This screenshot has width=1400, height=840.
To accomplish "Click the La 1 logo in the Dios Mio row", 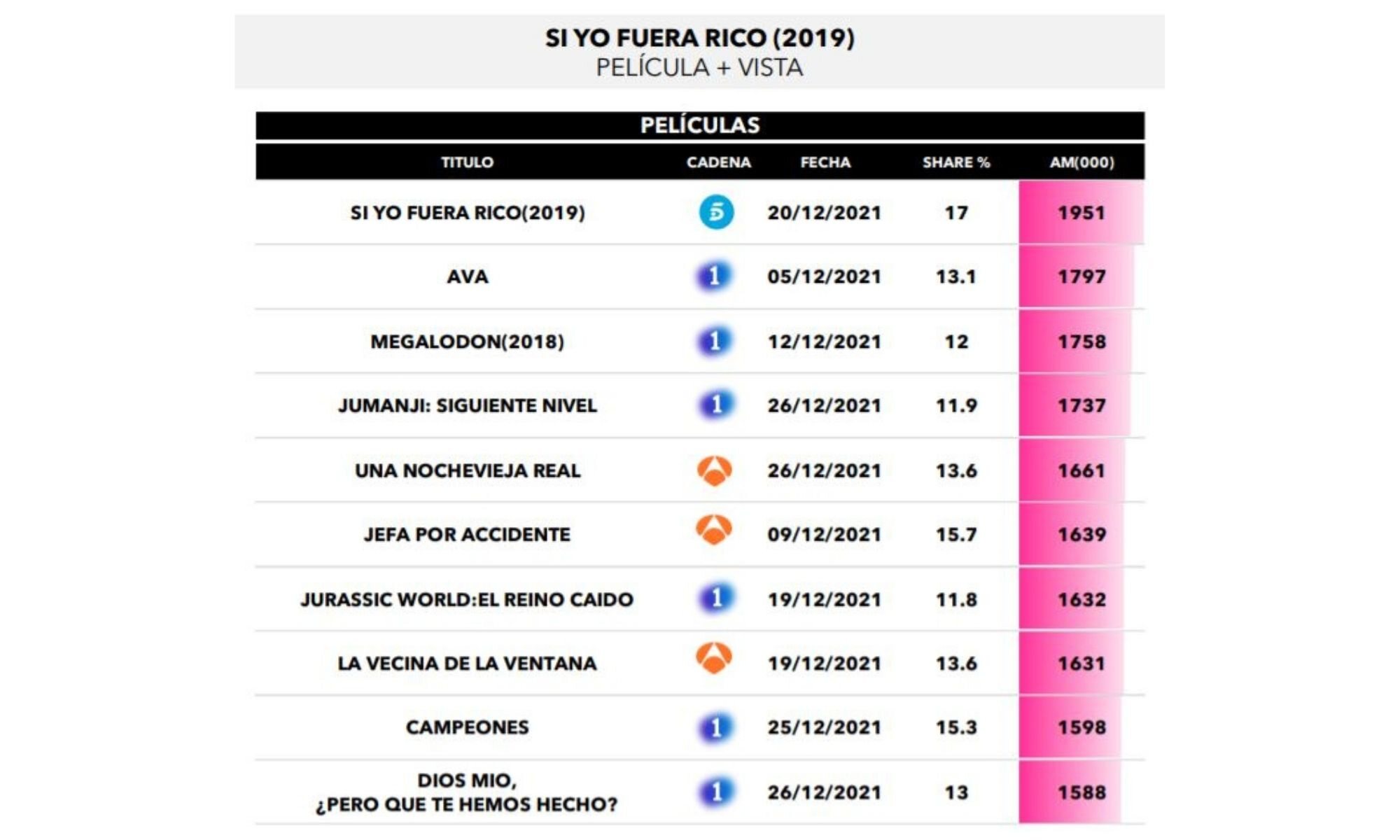I will 715,792.
